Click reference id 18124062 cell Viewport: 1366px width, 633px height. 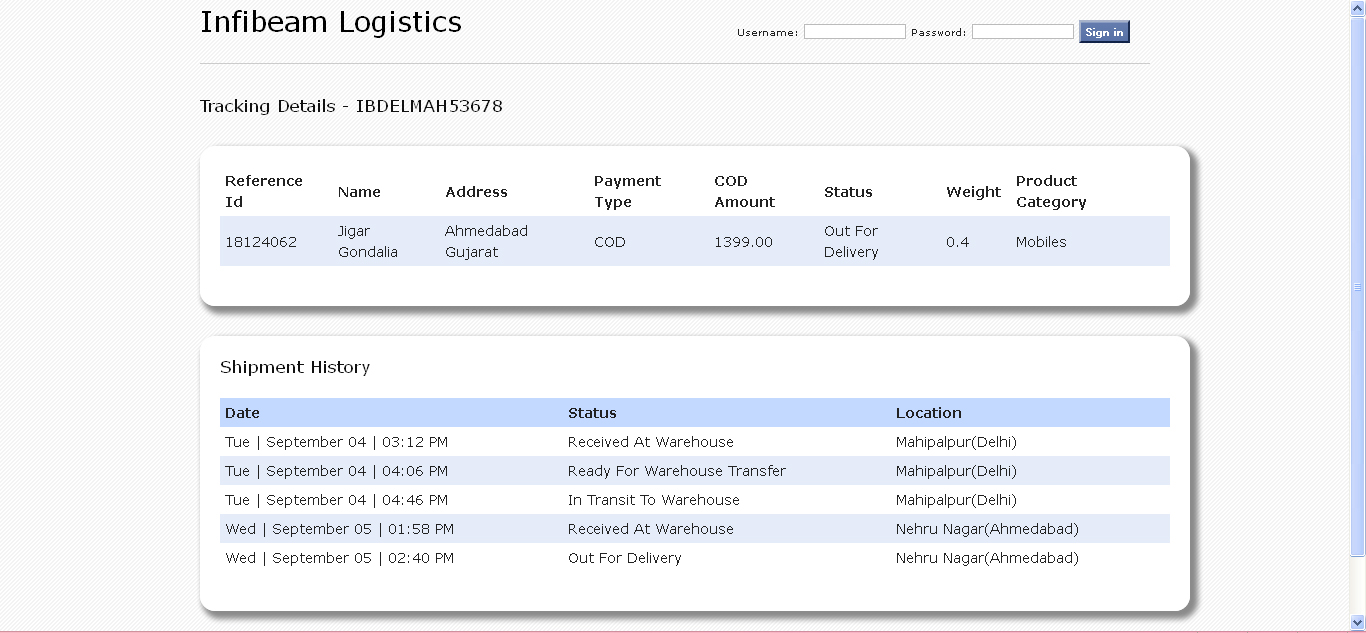point(261,242)
